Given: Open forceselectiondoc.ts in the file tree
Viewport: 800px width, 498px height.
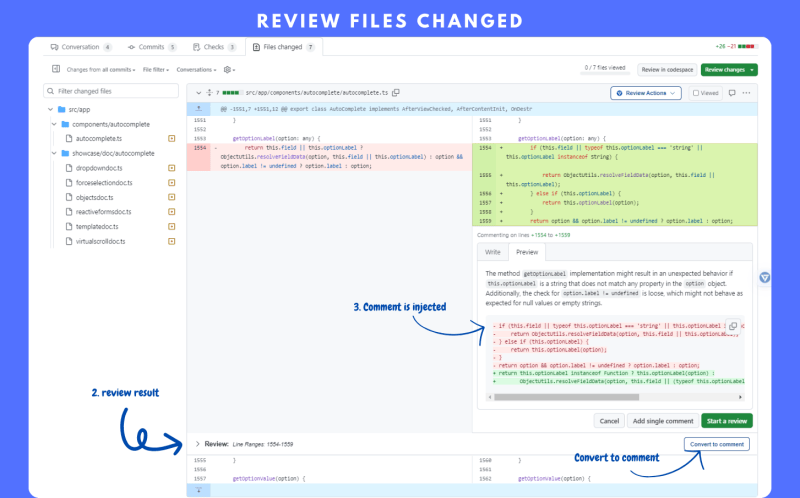Looking at the screenshot, I should pyautogui.click(x=104, y=183).
